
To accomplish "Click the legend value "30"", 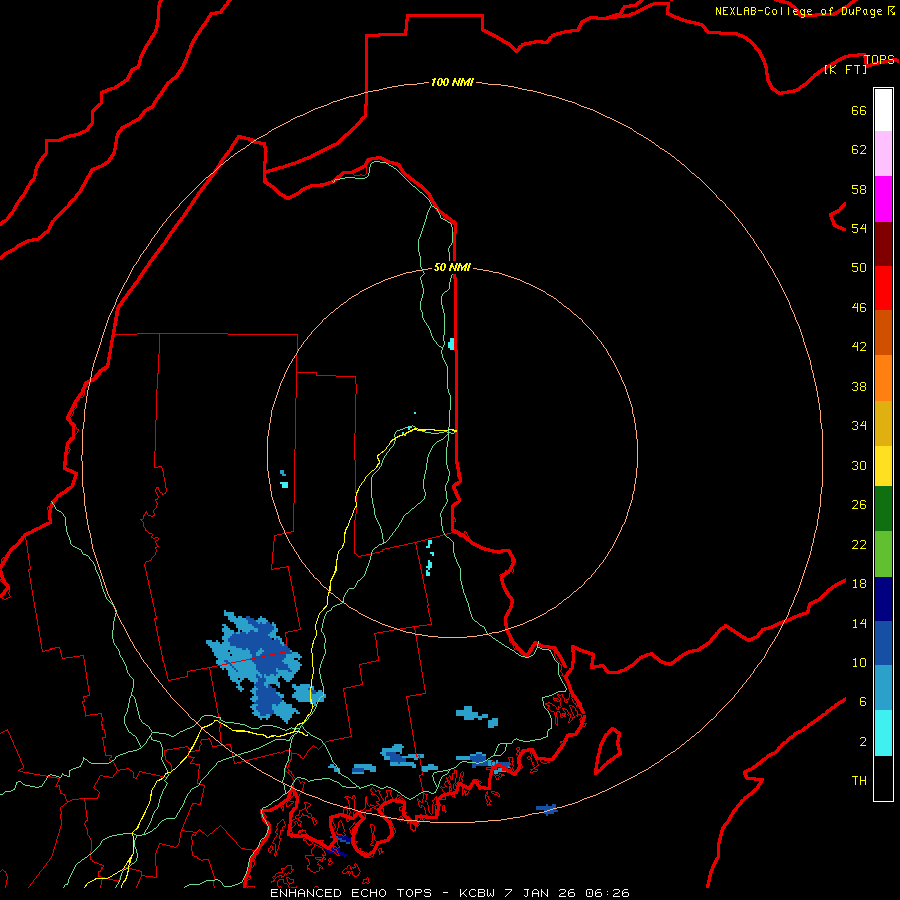I will 859,465.
